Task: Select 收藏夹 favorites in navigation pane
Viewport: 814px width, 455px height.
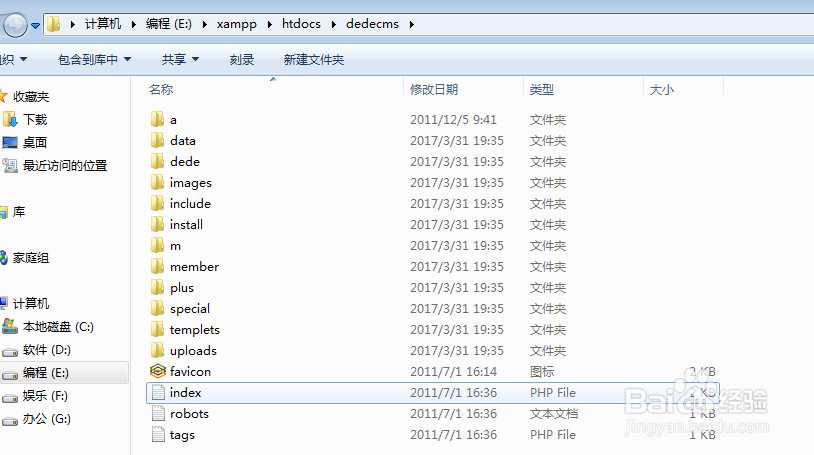Action: 31,97
